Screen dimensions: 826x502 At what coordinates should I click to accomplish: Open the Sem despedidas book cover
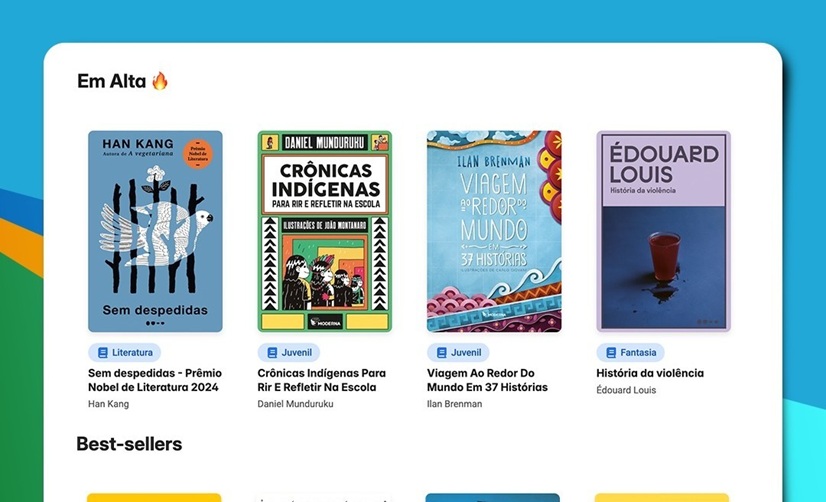155,231
